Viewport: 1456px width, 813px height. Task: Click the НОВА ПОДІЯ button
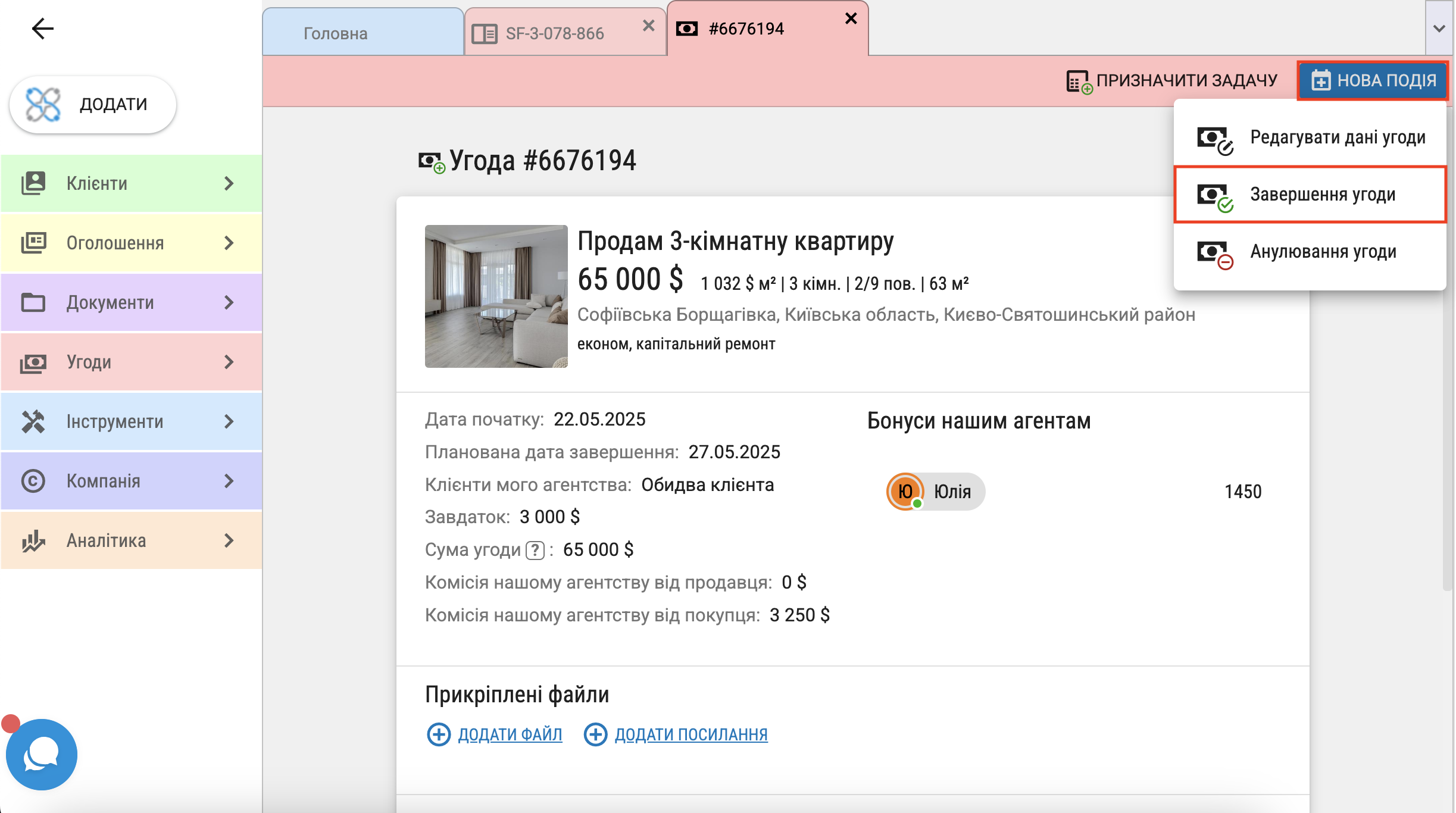[x=1373, y=80]
